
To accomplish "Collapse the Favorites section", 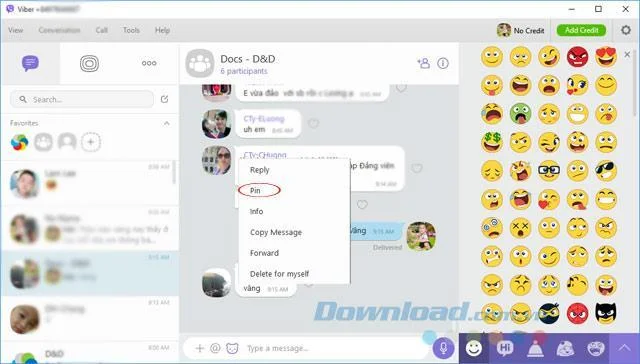I will click(x=167, y=123).
